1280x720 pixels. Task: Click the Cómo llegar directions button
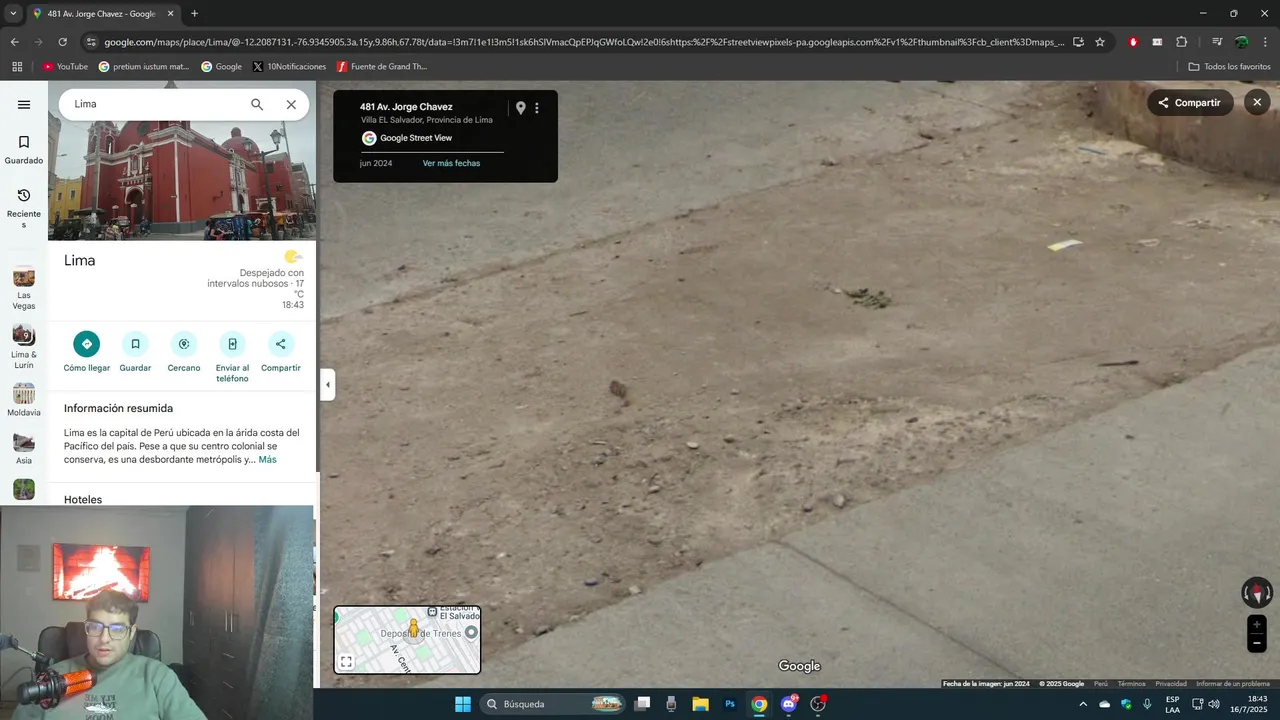tap(87, 352)
